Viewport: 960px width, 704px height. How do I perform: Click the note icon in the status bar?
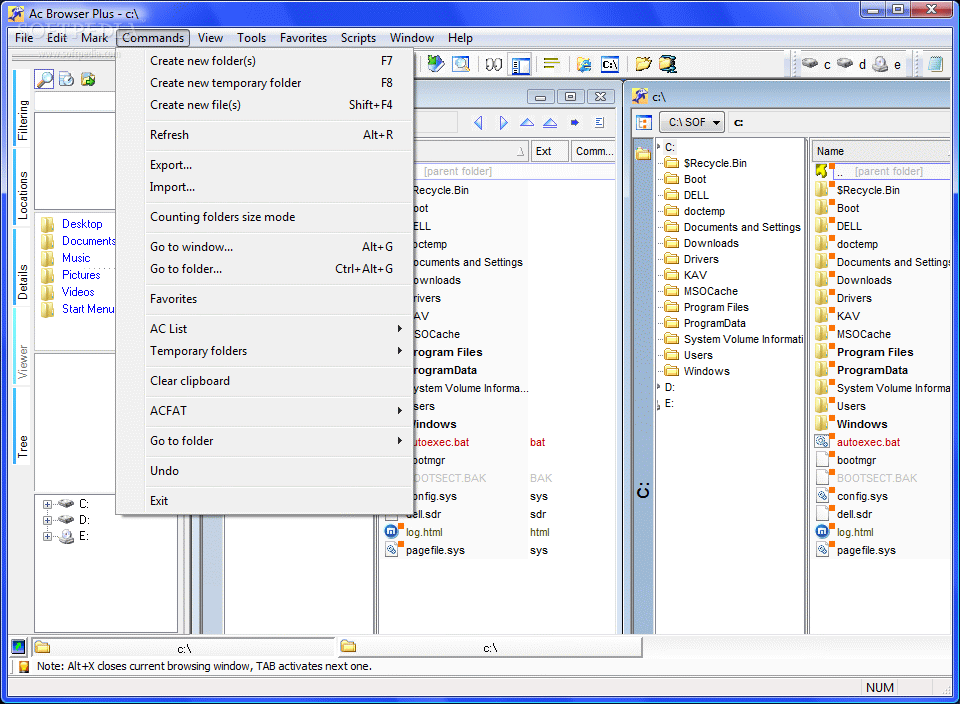(24, 667)
